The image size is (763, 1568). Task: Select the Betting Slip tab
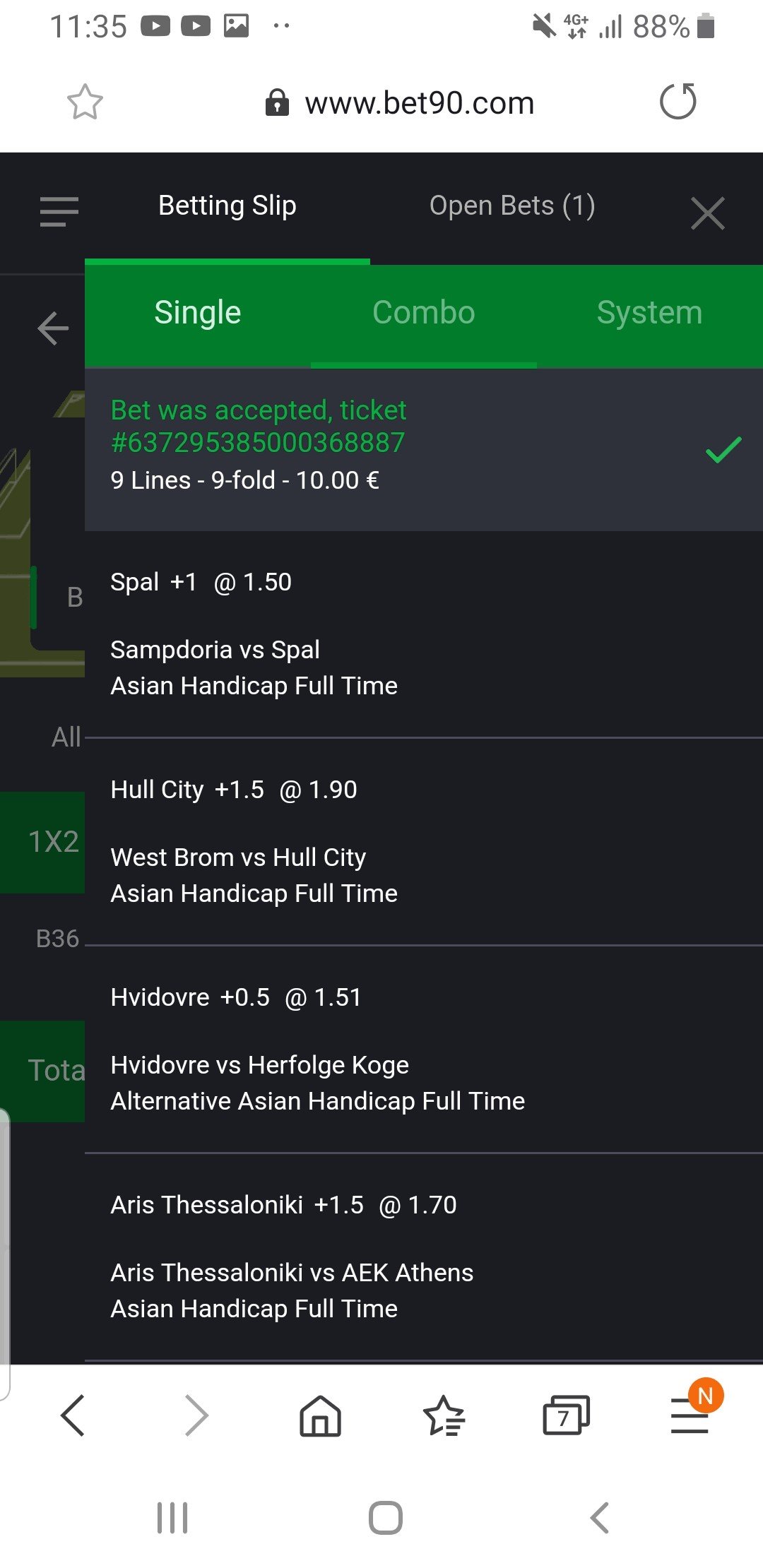227,206
